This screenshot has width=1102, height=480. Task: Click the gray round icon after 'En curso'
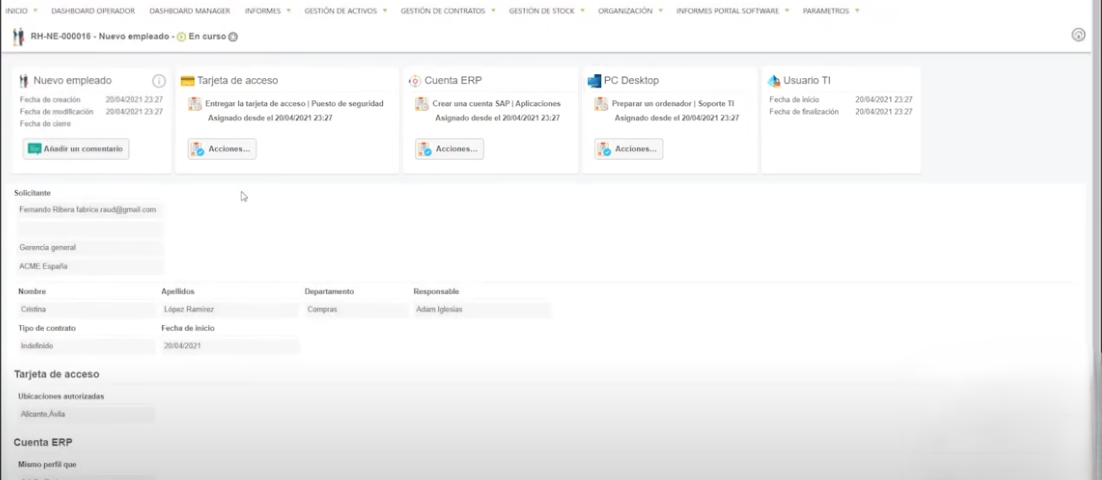pyautogui.click(x=233, y=37)
